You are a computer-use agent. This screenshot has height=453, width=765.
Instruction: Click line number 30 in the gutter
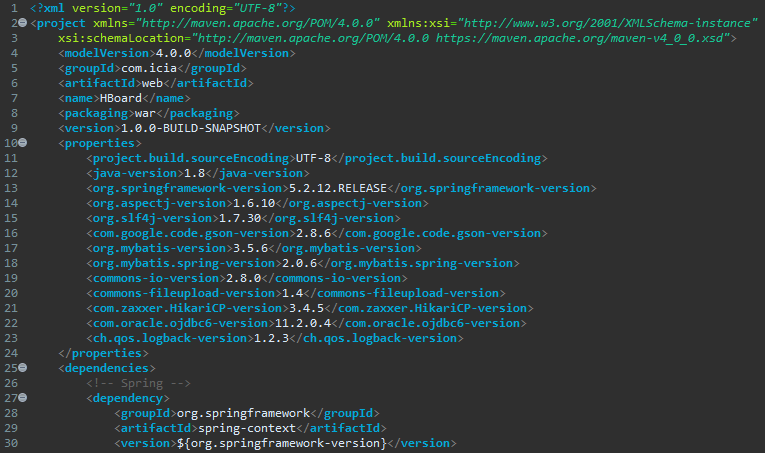pyautogui.click(x=11, y=443)
